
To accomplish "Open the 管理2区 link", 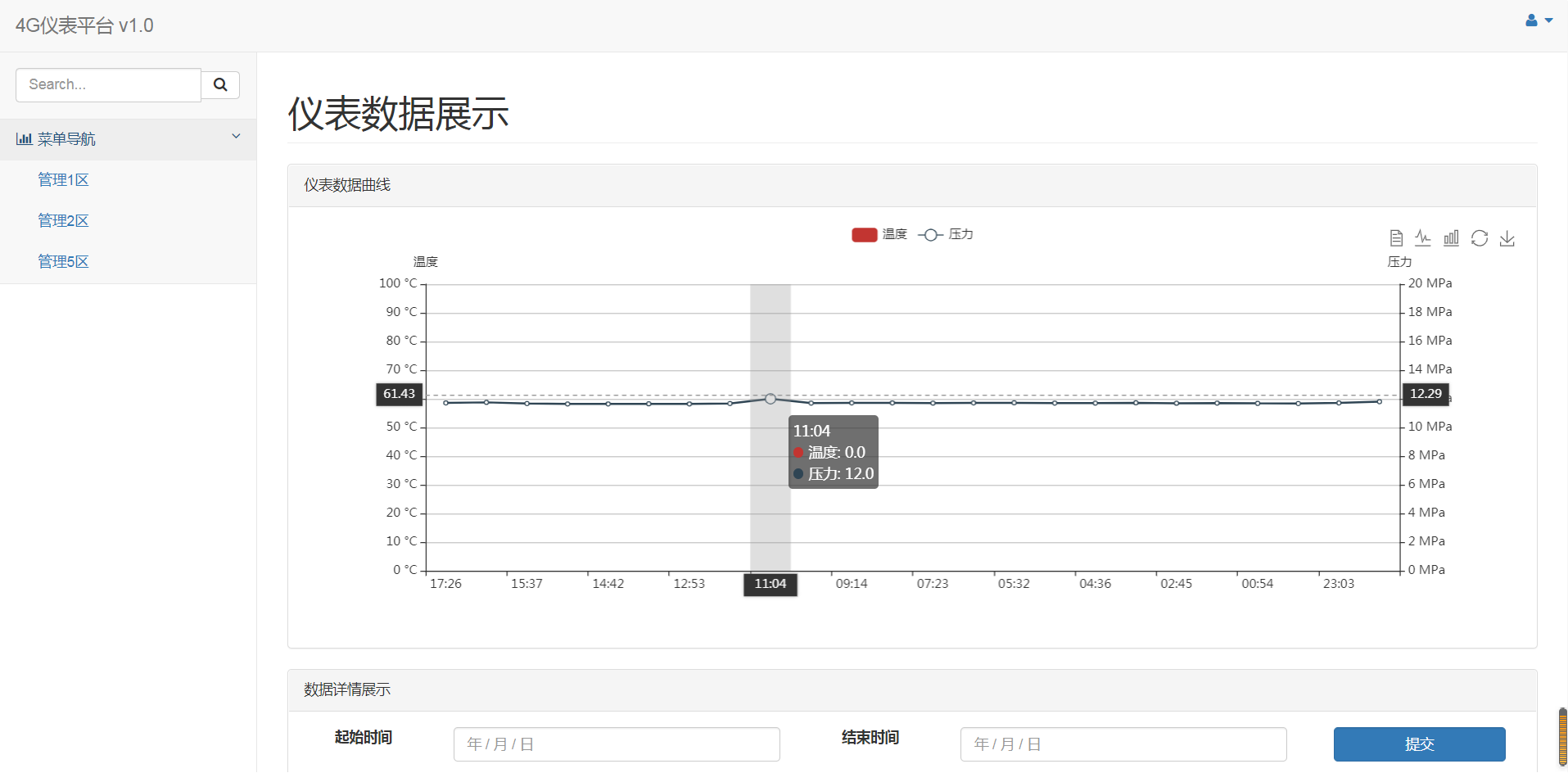I will tap(63, 221).
